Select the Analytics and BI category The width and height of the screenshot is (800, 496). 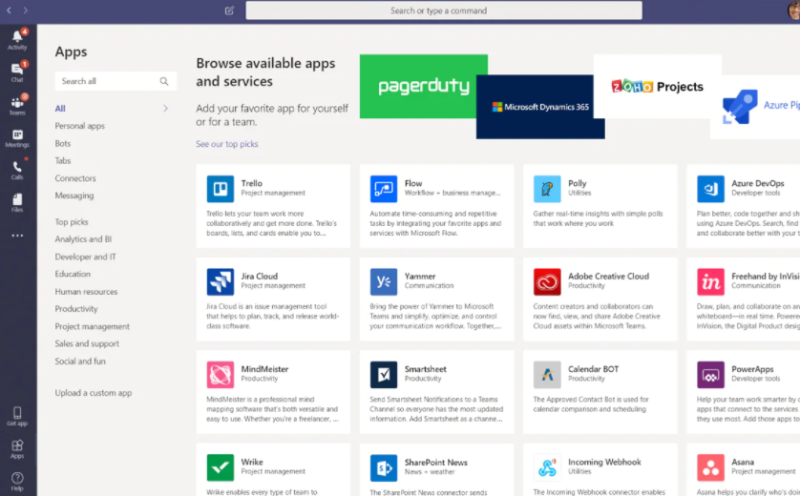click(83, 239)
